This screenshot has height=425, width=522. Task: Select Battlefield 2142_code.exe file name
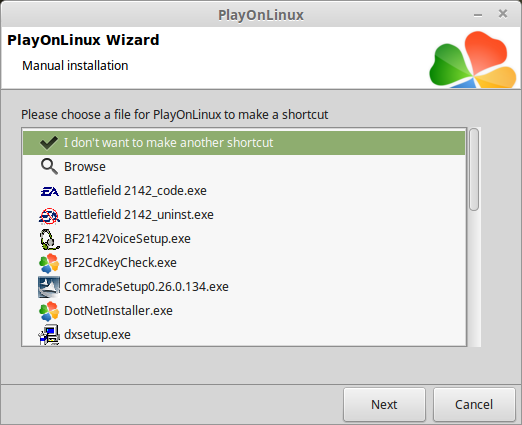pyautogui.click(x=135, y=191)
